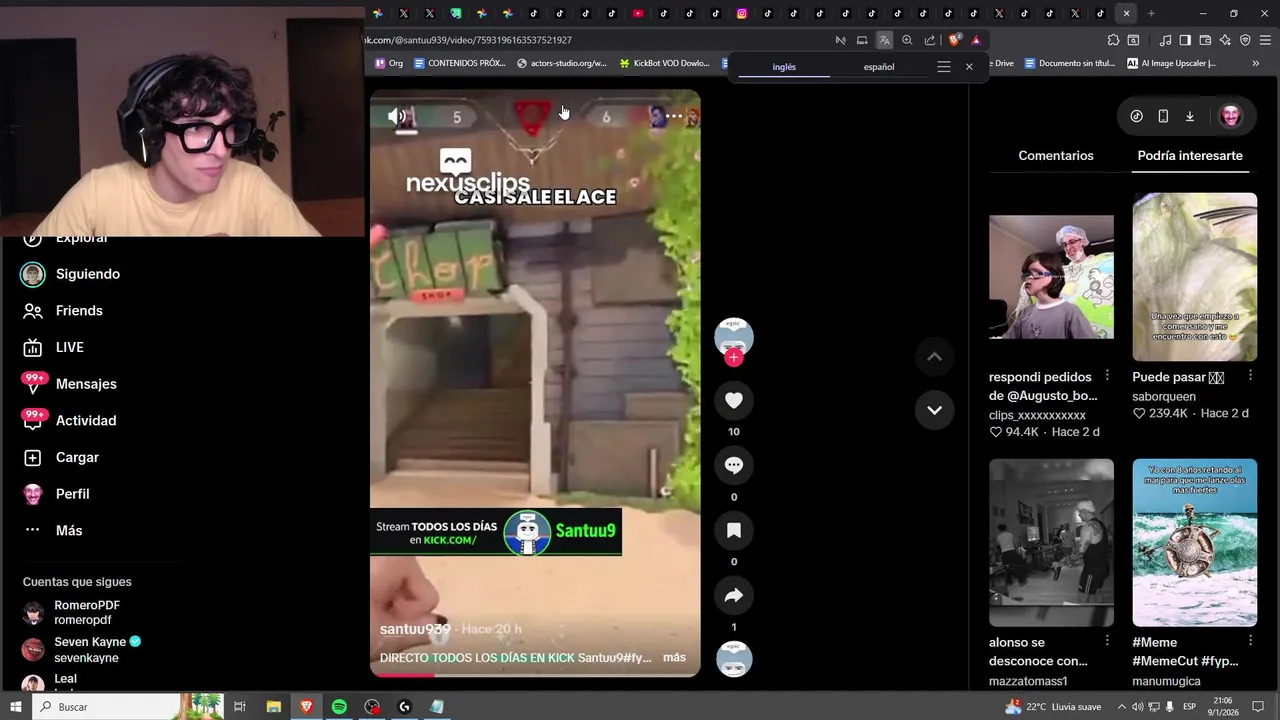Click the share page icon in the address bar
This screenshot has width=1280, height=720.
(930, 40)
